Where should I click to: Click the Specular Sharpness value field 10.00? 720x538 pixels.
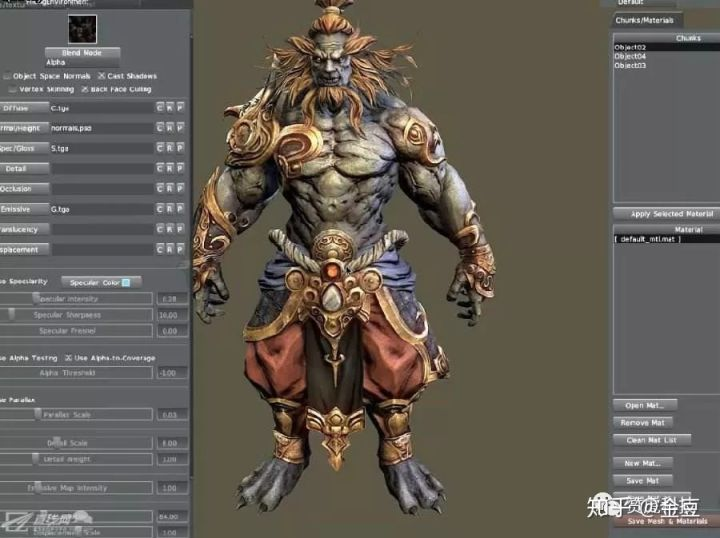[x=172, y=315]
